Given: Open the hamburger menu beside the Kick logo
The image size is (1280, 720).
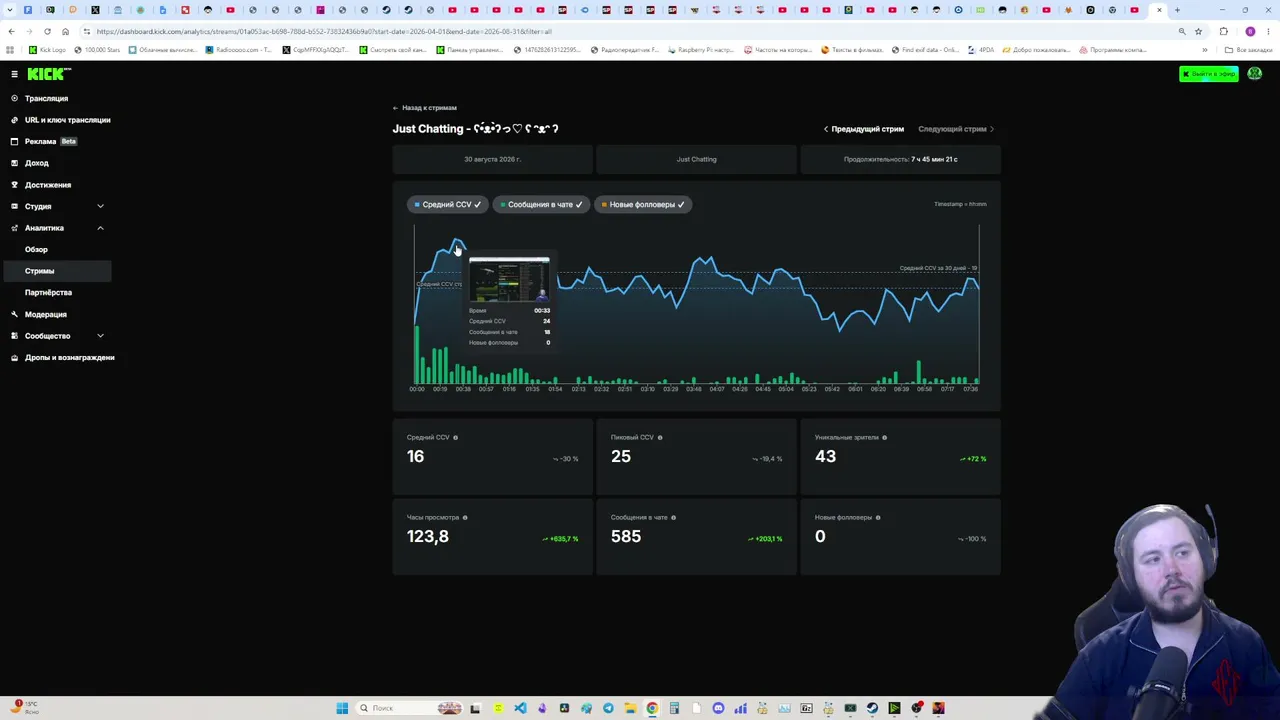Looking at the screenshot, I should click(x=14, y=74).
